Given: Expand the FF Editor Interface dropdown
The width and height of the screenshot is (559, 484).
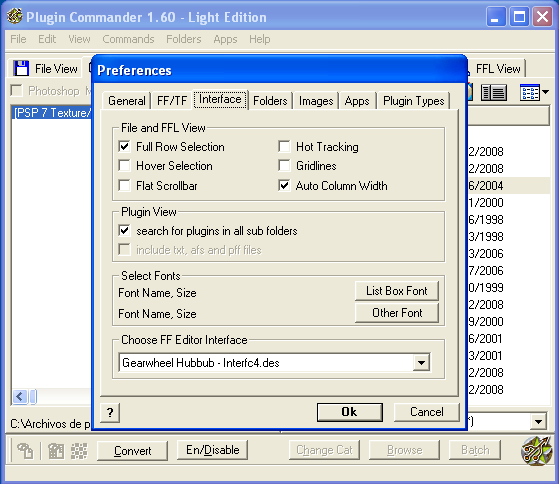Looking at the screenshot, I should click(421, 363).
